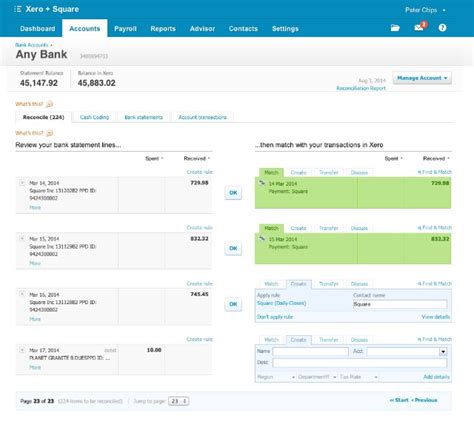Image resolution: width=474 pixels, height=424 pixels.
Task: Click the Bank Accounts breadcrumb link
Action: (x=32, y=45)
